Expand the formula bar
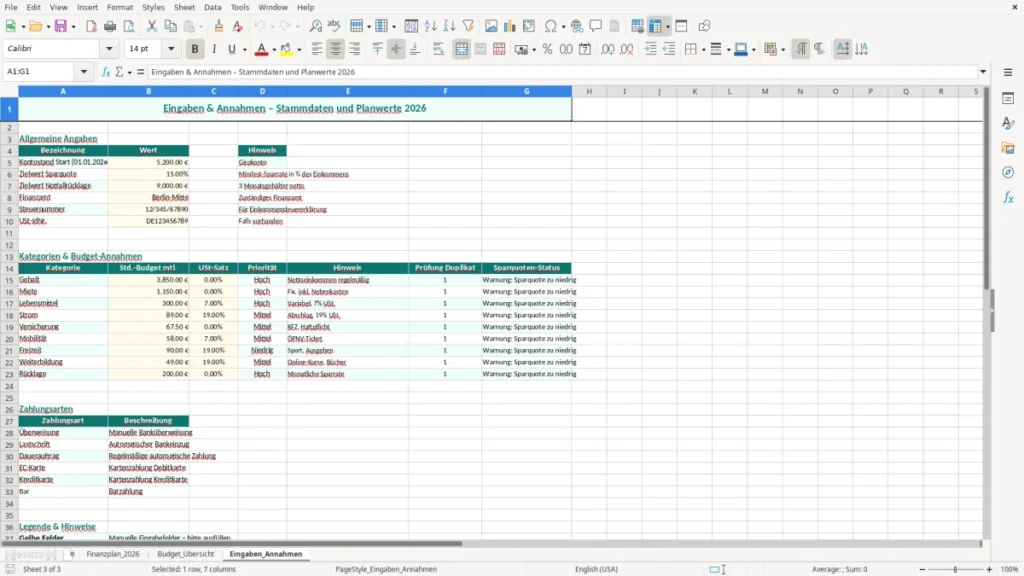The image size is (1024, 576). pyautogui.click(x=982, y=72)
